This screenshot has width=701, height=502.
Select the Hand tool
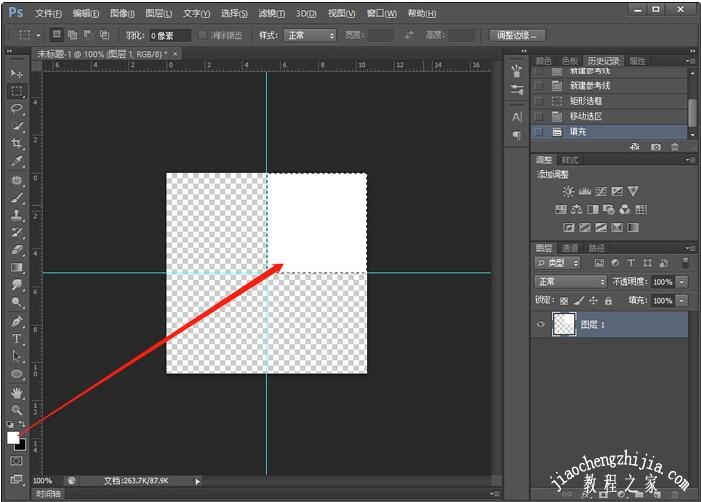click(17, 392)
